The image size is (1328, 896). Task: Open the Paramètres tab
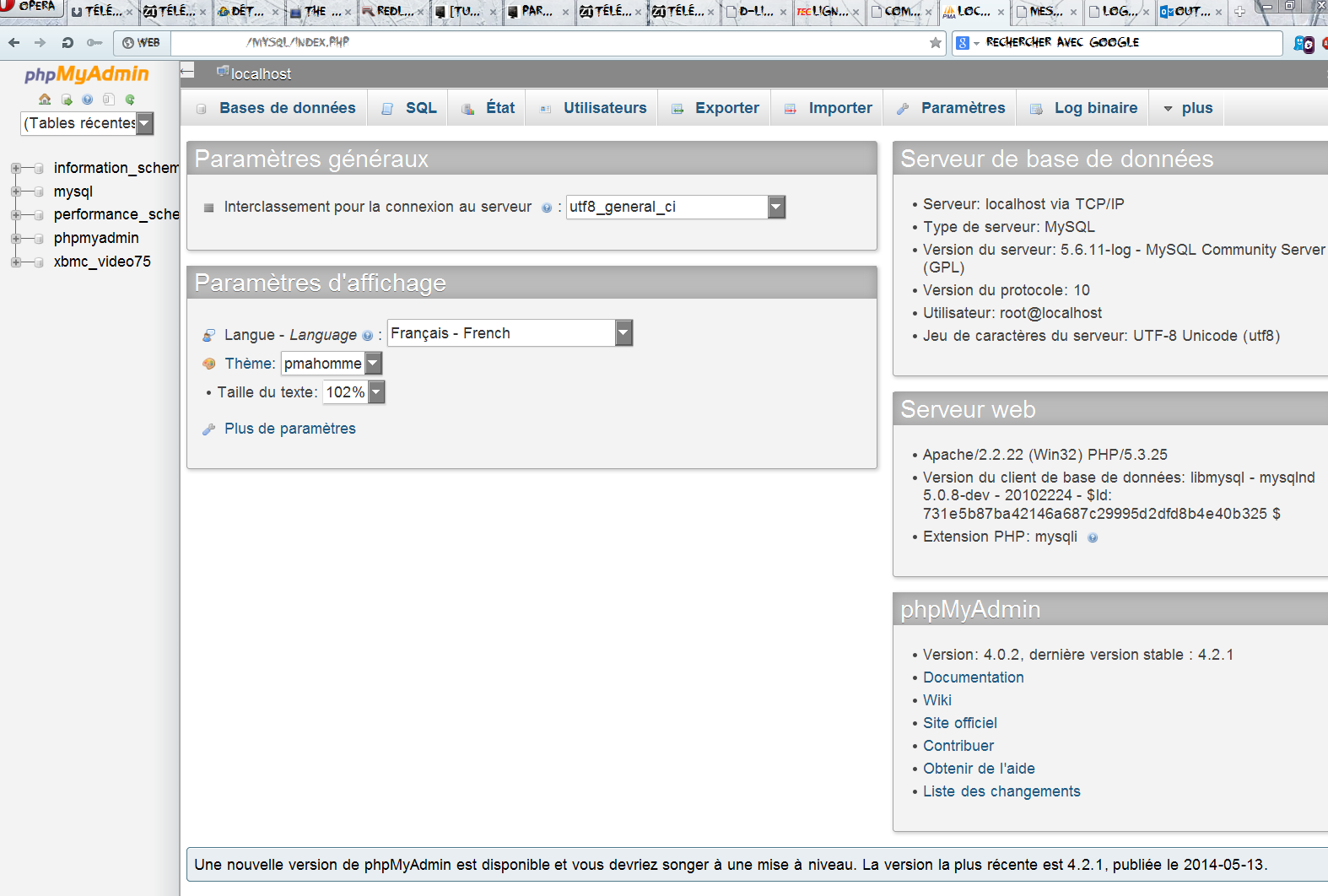coord(951,108)
